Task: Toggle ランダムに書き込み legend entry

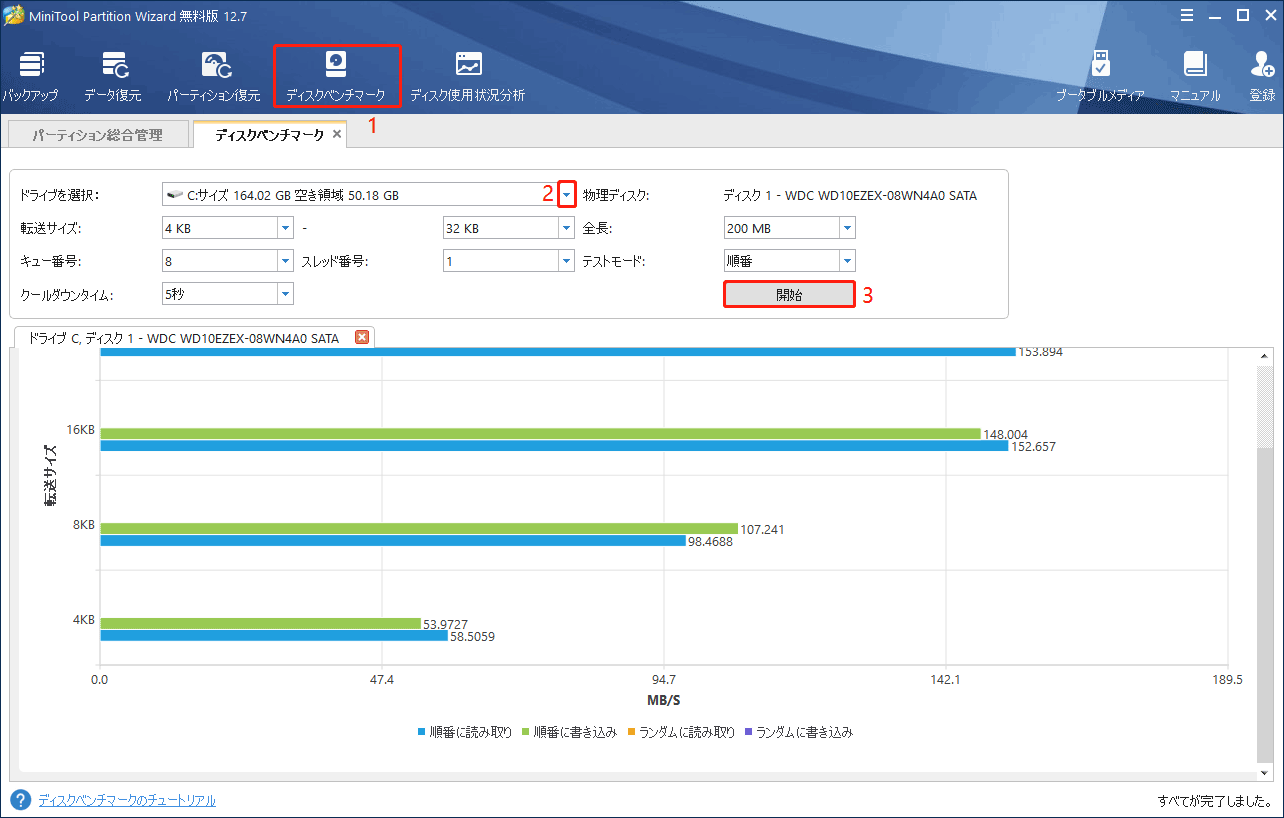Action: pyautogui.click(x=800, y=732)
